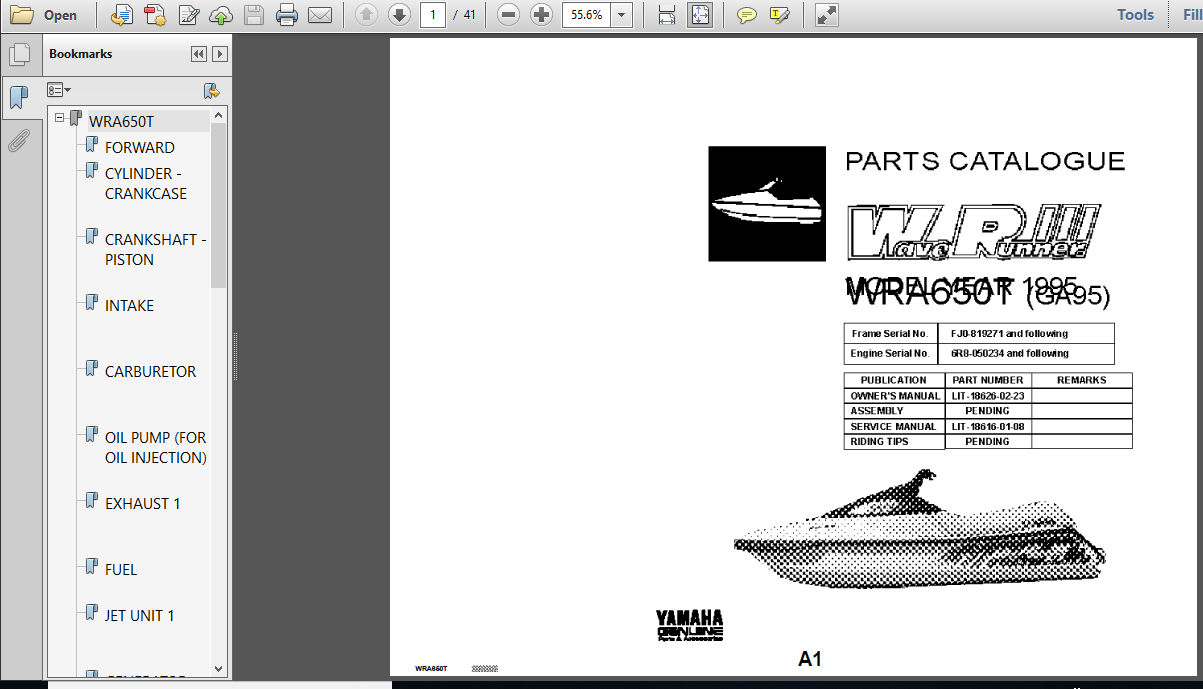Open the CYLINDER - CRANKCASE bookmark

146,184
